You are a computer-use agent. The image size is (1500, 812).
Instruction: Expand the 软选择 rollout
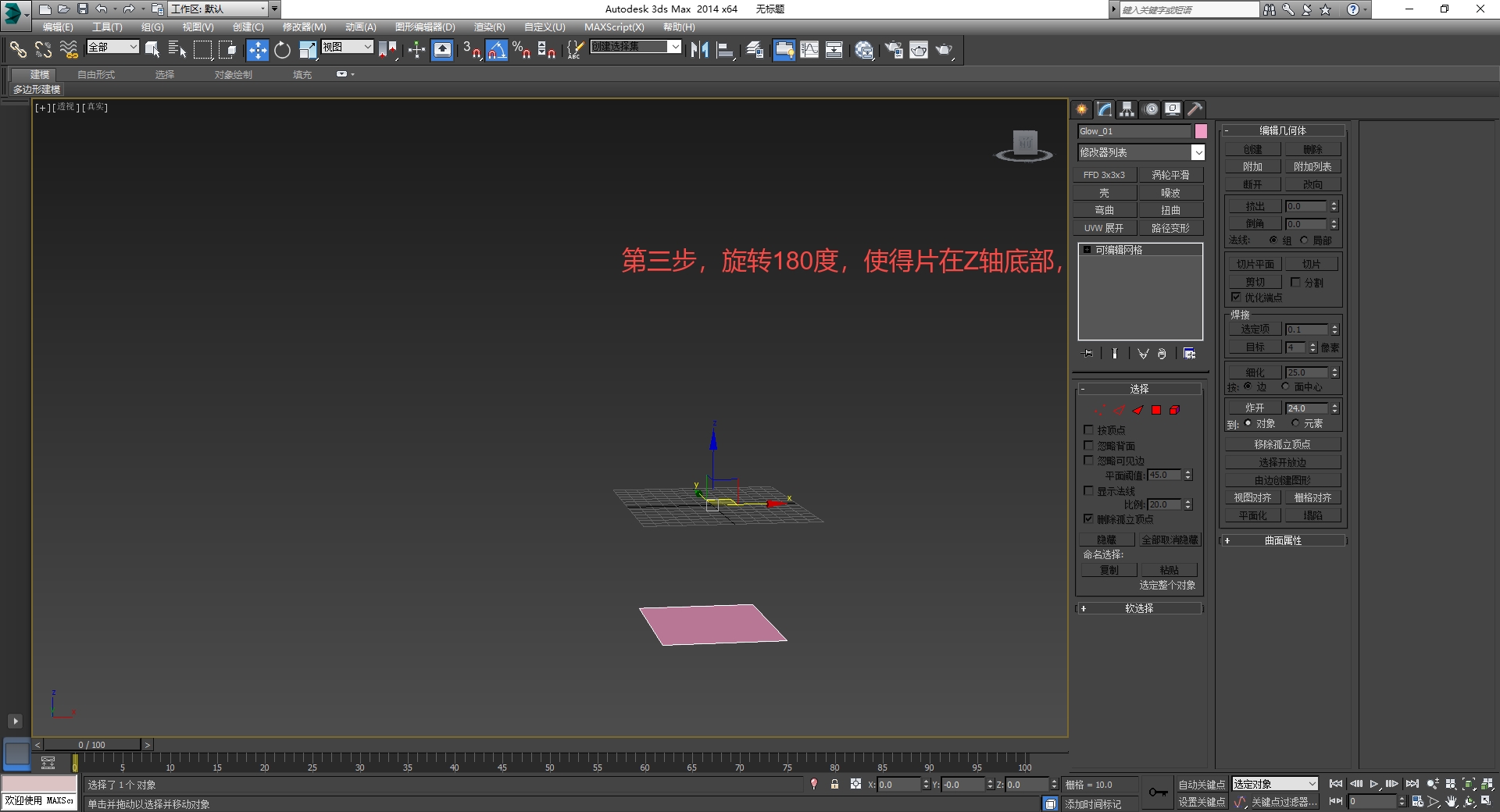1139,608
